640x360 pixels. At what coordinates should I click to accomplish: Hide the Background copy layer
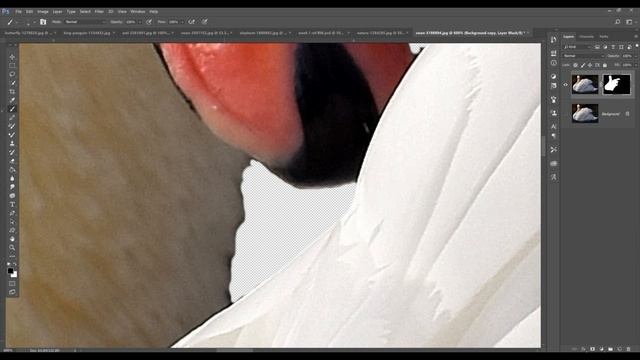[566, 85]
